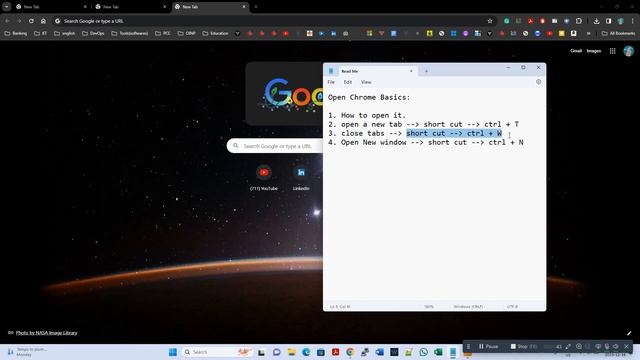Open Banking bookmarks folder
Viewport: 640px width, 360px height.
pyautogui.click(x=16, y=33)
